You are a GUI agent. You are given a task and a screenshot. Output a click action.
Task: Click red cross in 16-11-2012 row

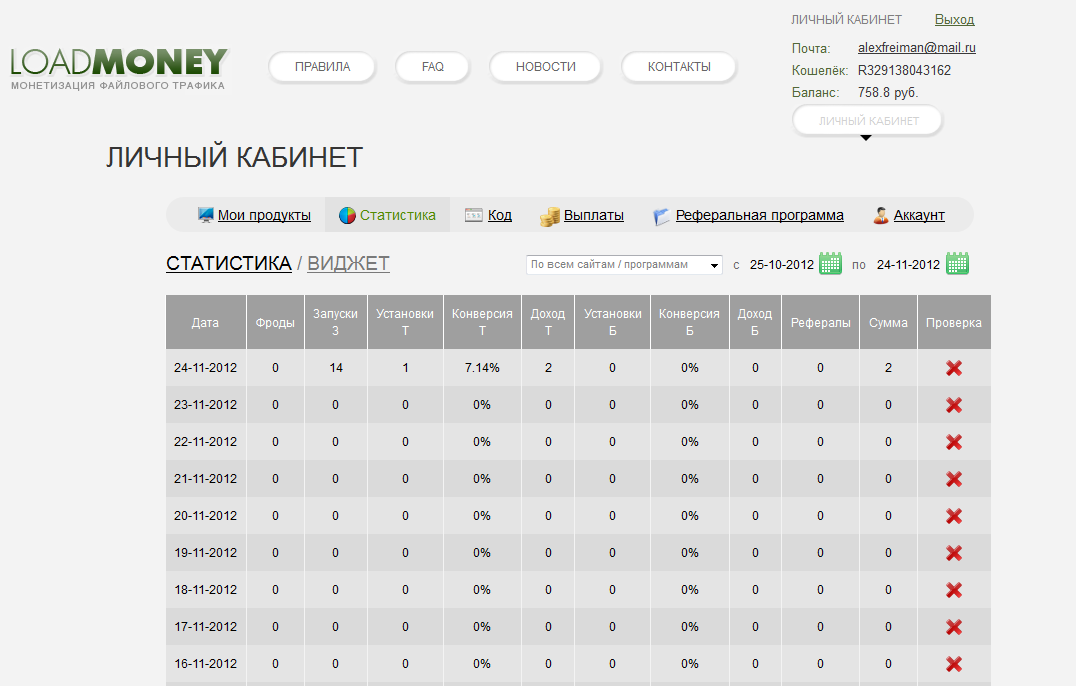pos(954,665)
